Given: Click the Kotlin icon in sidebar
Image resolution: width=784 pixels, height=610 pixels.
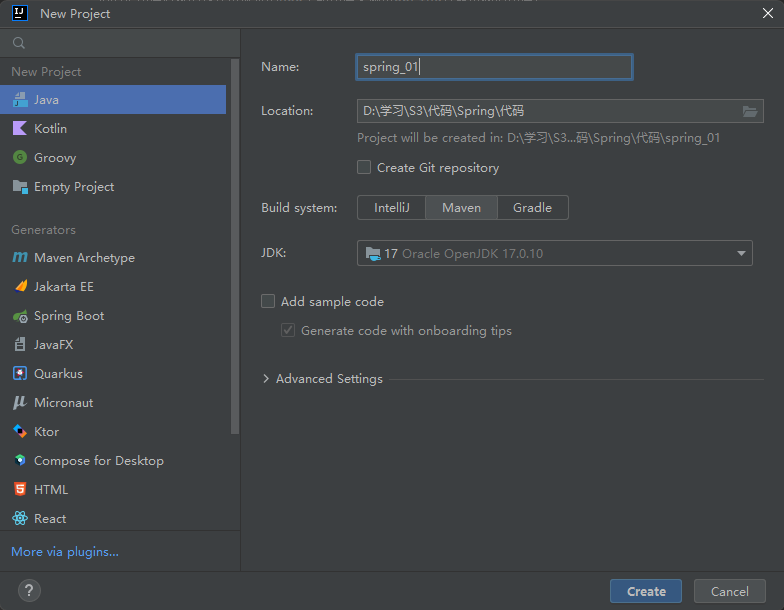Looking at the screenshot, I should point(20,128).
